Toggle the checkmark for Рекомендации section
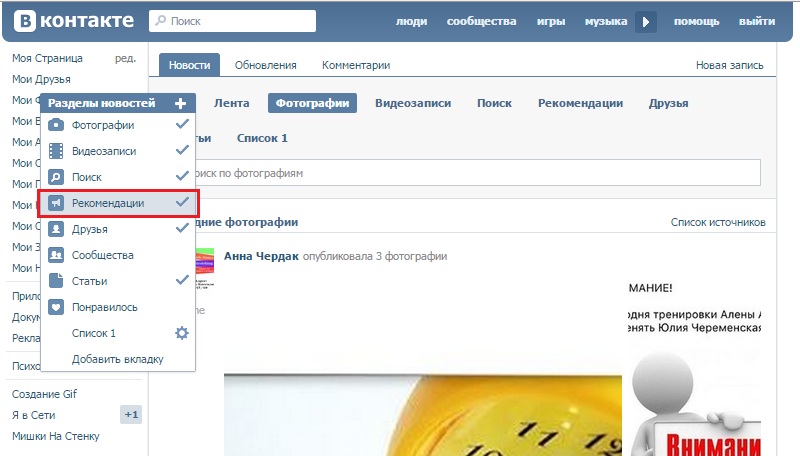The width and height of the screenshot is (800, 456). click(x=182, y=202)
